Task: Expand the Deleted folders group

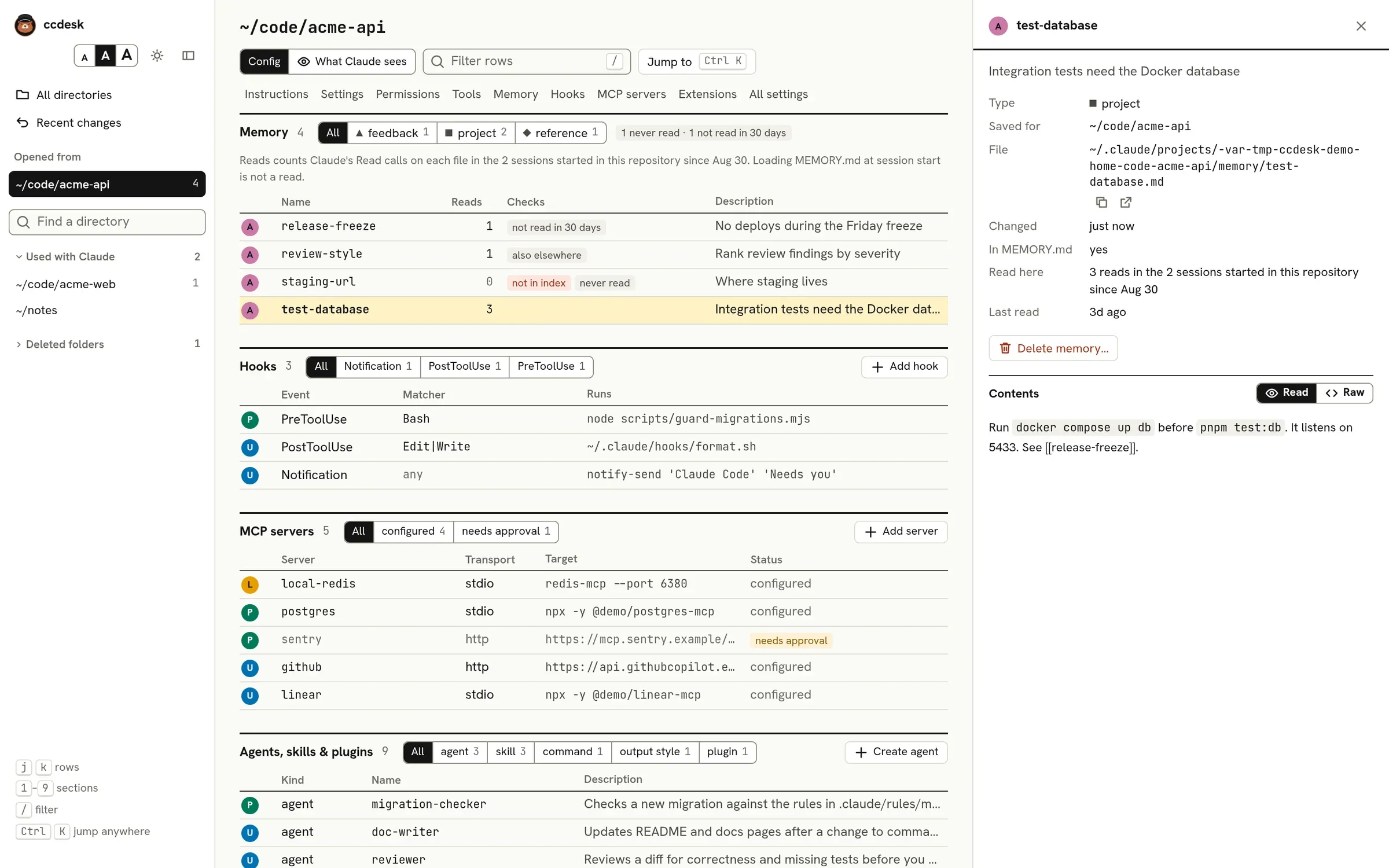Action: click(107, 344)
